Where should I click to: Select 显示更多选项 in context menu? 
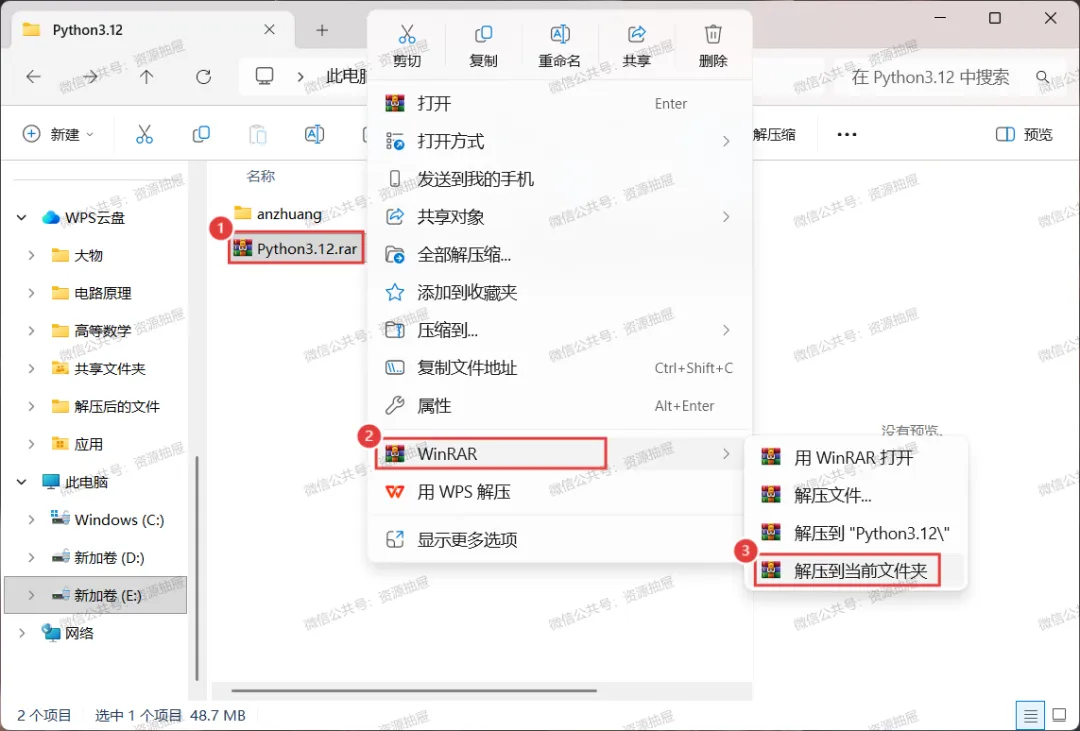tap(560, 539)
